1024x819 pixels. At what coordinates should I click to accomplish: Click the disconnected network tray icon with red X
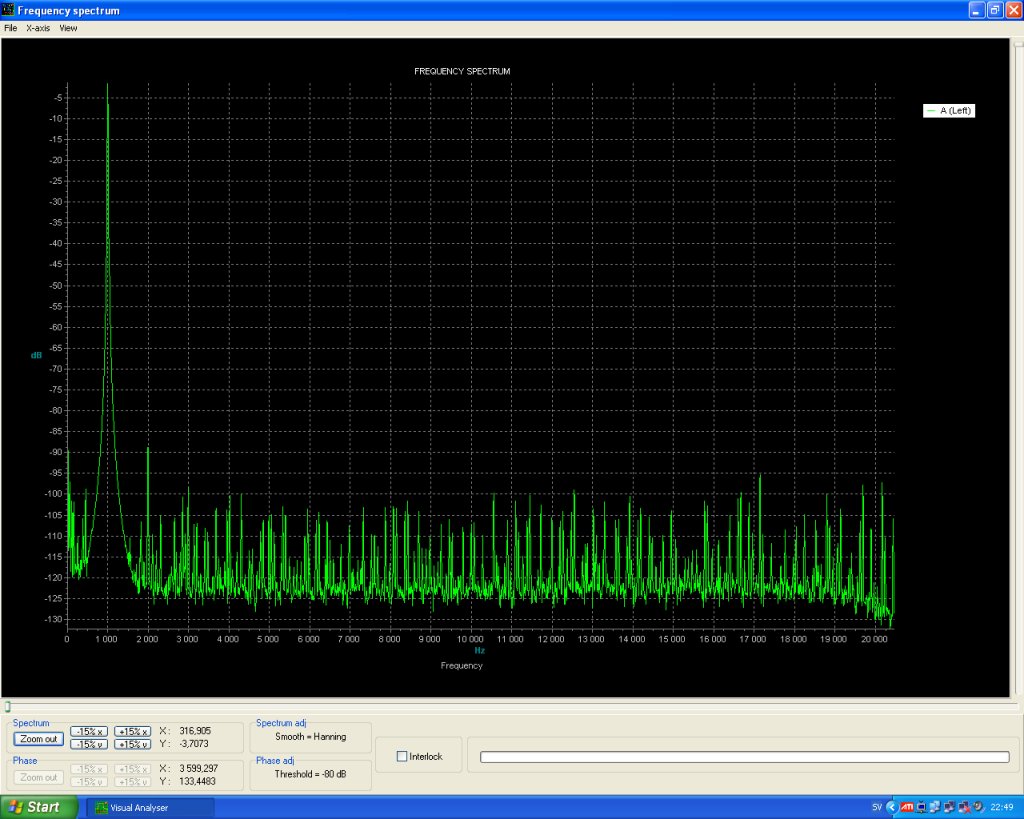click(964, 807)
